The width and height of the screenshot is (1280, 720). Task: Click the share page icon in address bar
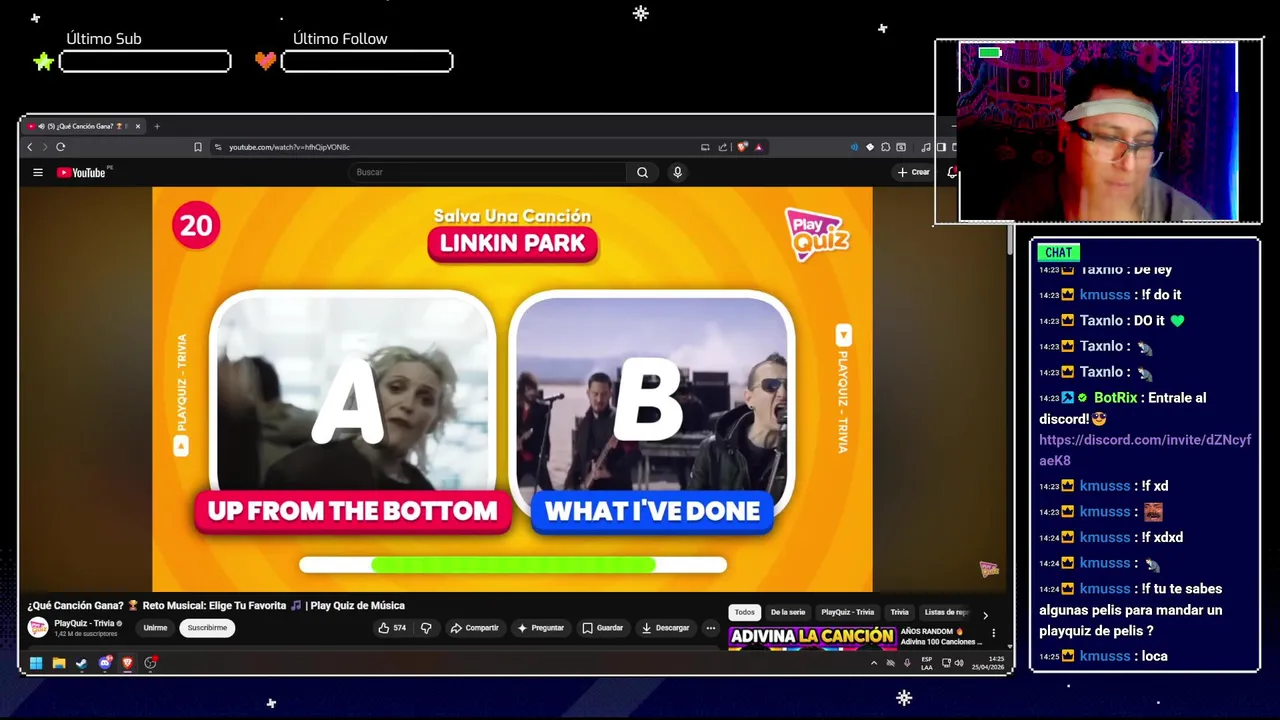(722, 147)
